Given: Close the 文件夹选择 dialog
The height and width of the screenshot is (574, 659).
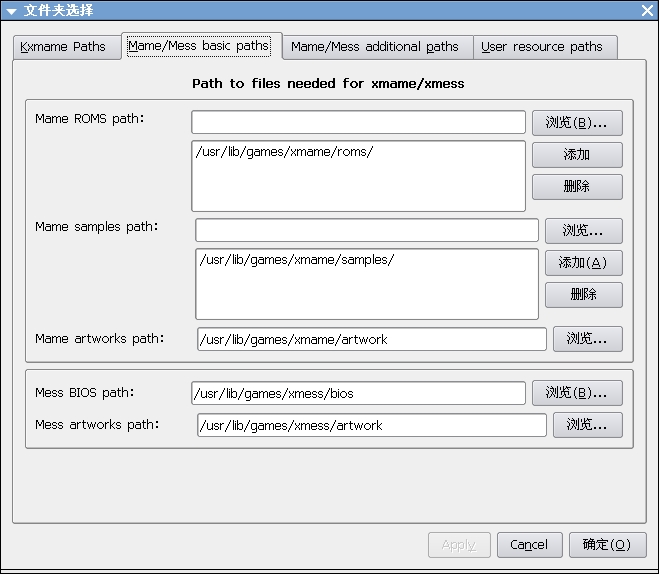Looking at the screenshot, I should pyautogui.click(x=648, y=11).
